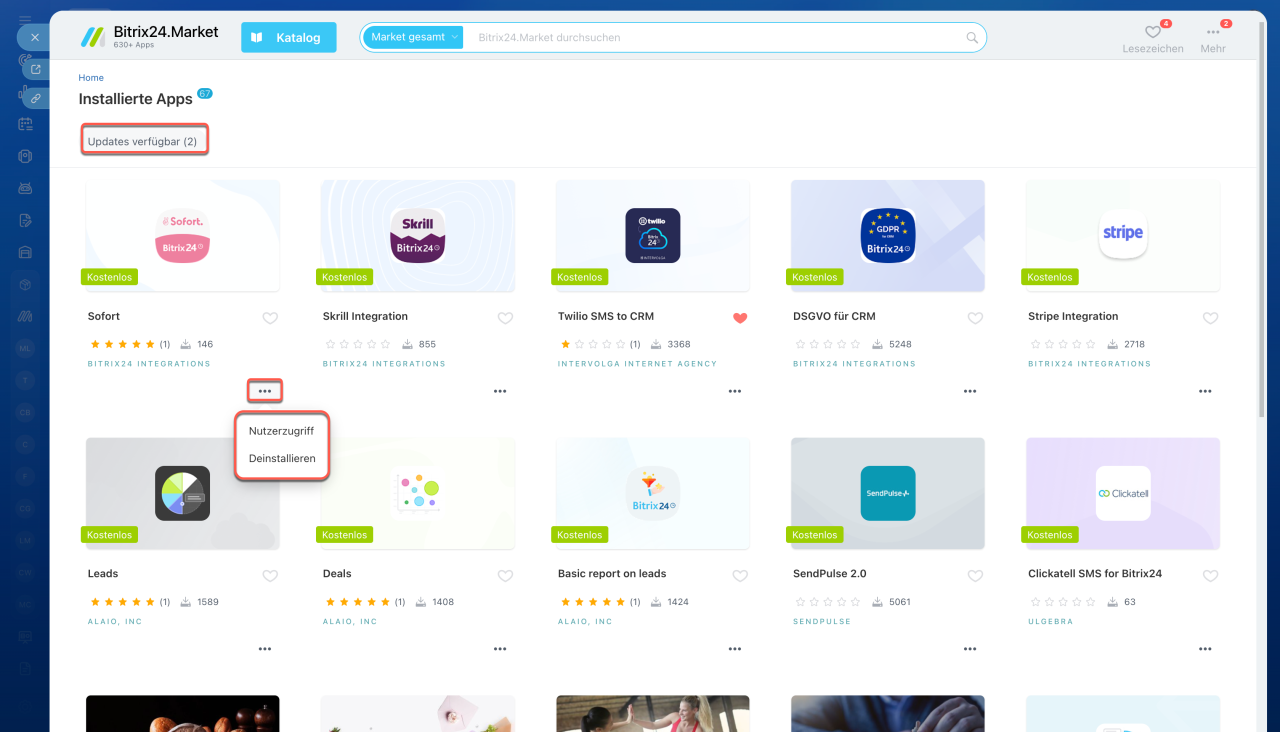Click the search magnifier icon

tap(972, 38)
